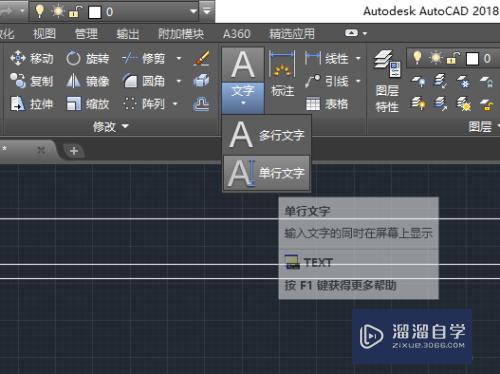Select the Stretch (拉伸) tool
Image resolution: width=500 pixels, height=374 pixels.
(31, 104)
